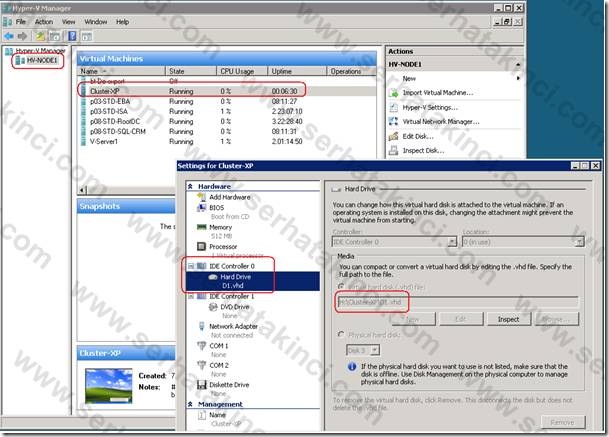
Task: Collapse HV-NODE1 Actions section header arrow
Action: coord(518,64)
